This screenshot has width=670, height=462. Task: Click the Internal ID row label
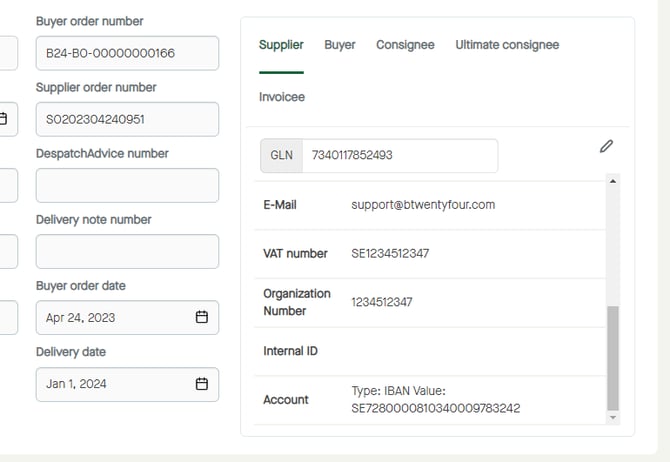pyautogui.click(x=291, y=351)
